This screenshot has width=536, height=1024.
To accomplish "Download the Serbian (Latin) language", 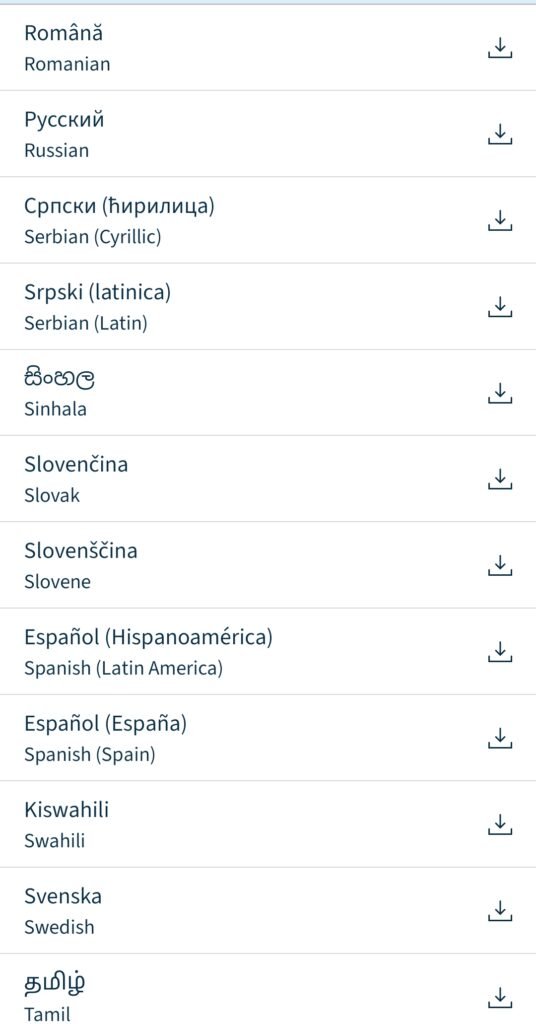I will [500, 307].
